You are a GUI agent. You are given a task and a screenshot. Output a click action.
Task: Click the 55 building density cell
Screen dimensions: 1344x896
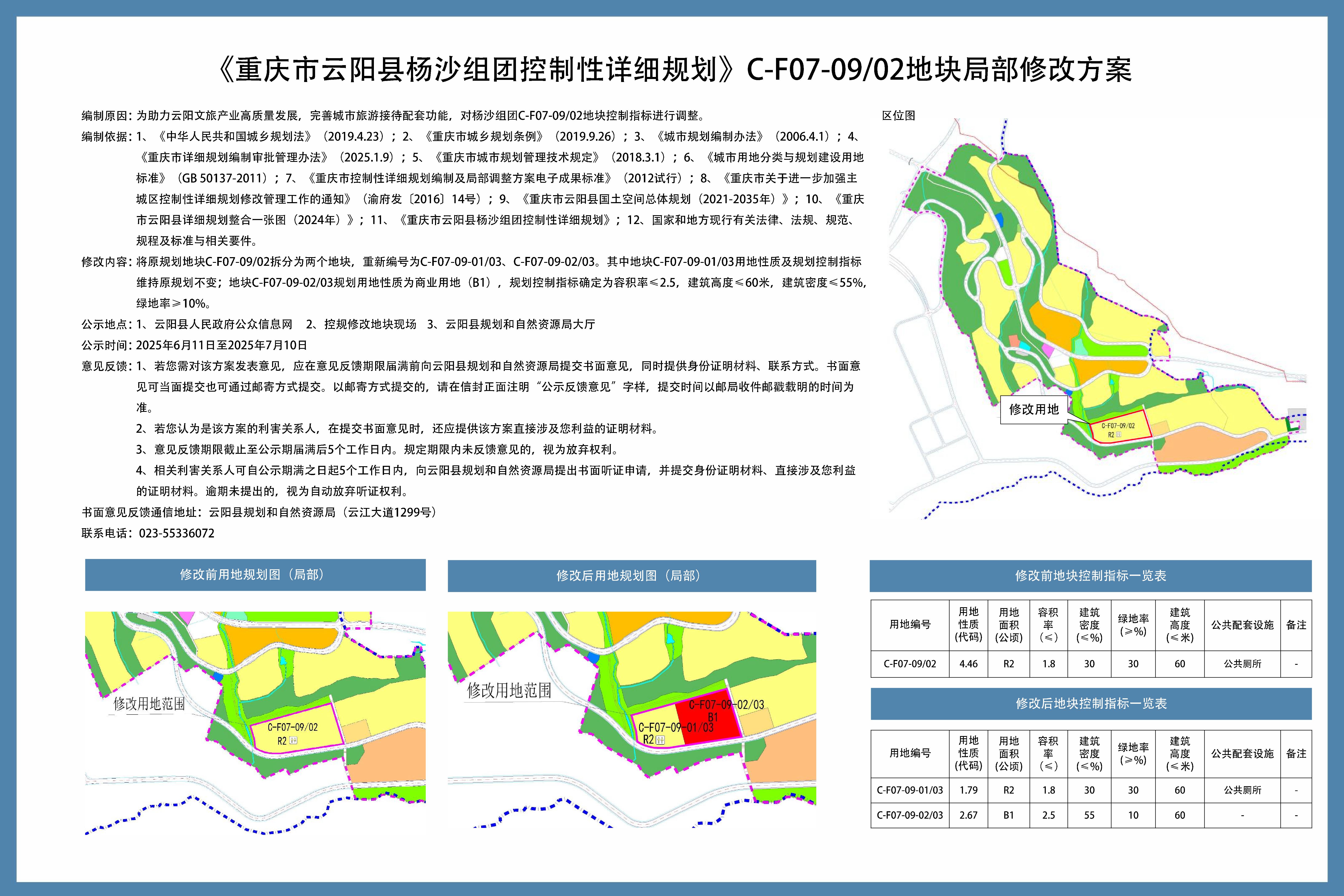(1089, 815)
